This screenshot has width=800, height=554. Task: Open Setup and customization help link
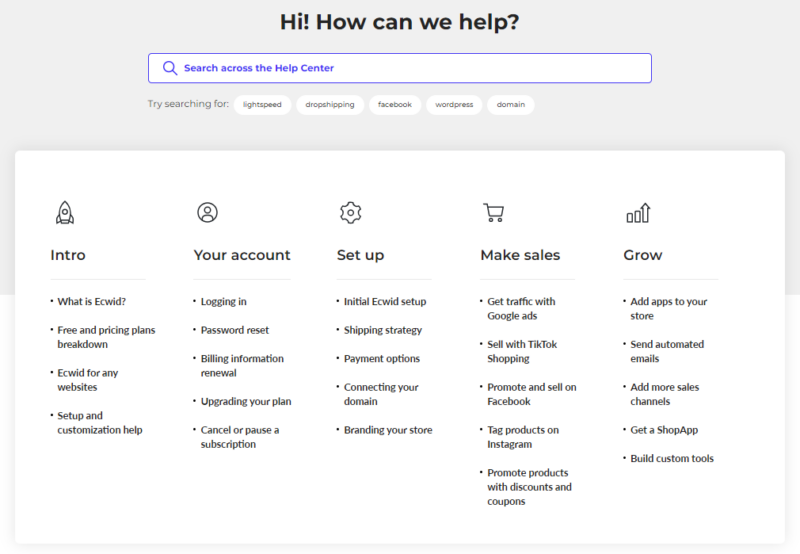click(99, 423)
